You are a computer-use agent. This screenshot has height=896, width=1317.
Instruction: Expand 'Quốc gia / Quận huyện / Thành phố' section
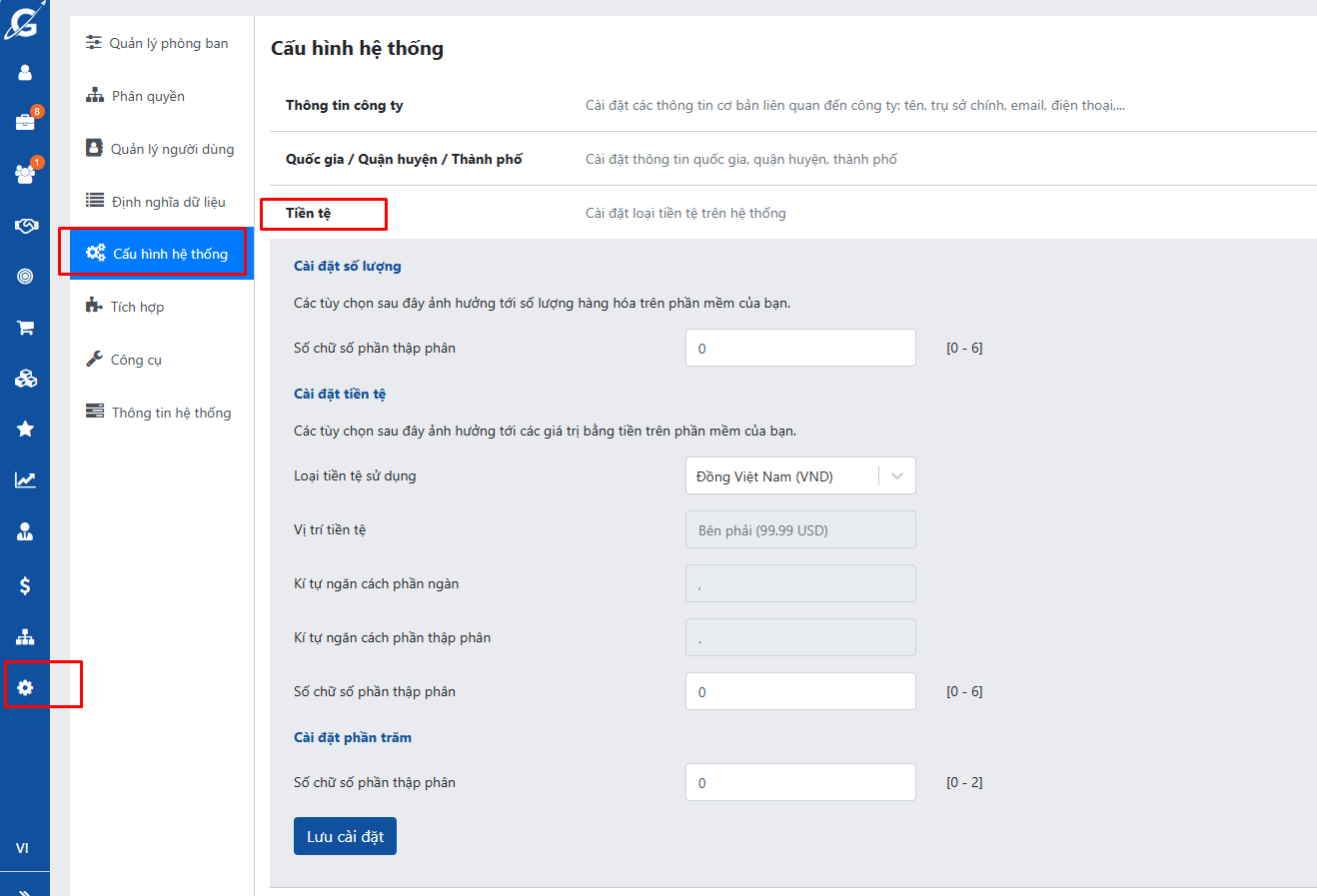coord(404,160)
